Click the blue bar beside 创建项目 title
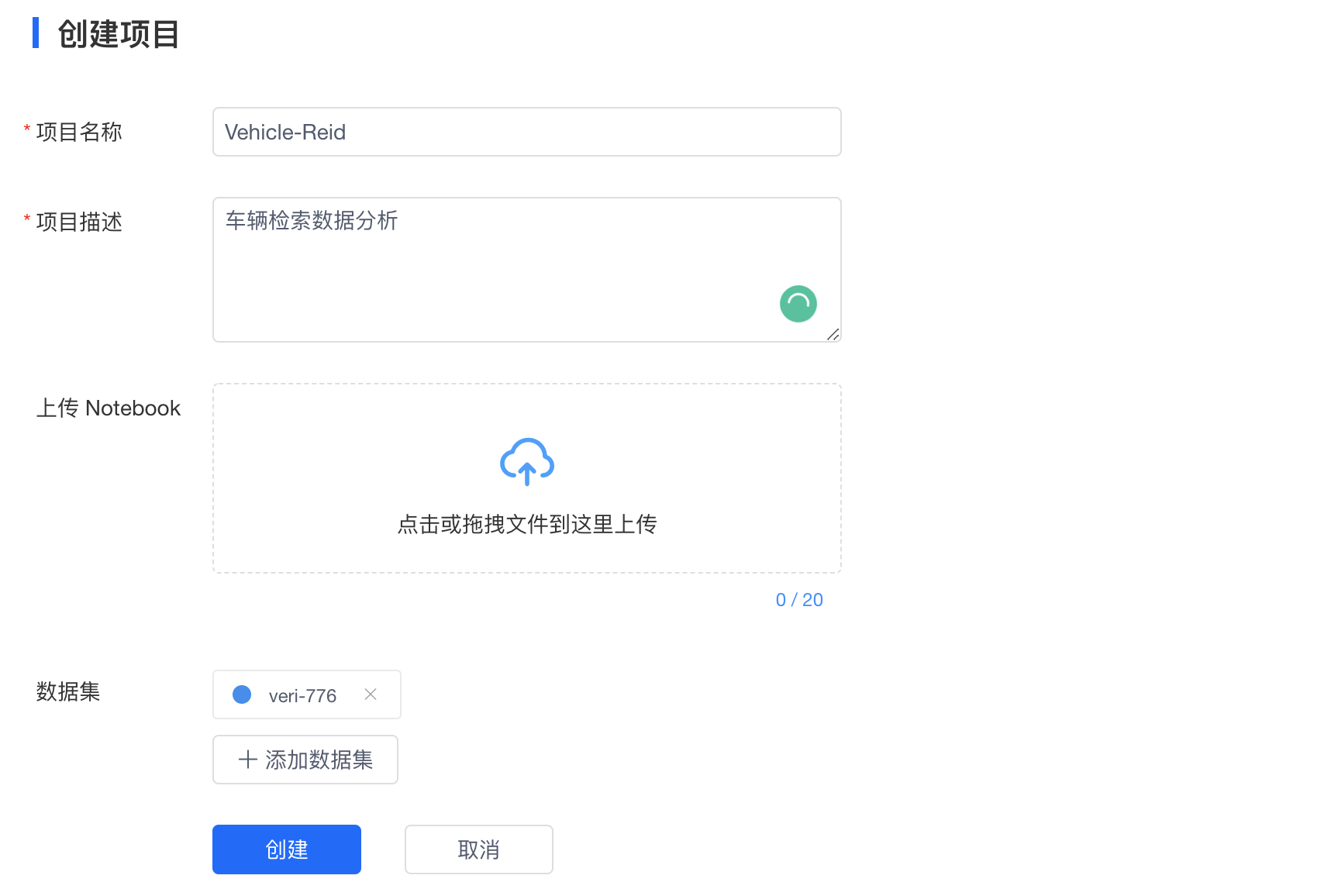The image size is (1338, 896). point(36,34)
